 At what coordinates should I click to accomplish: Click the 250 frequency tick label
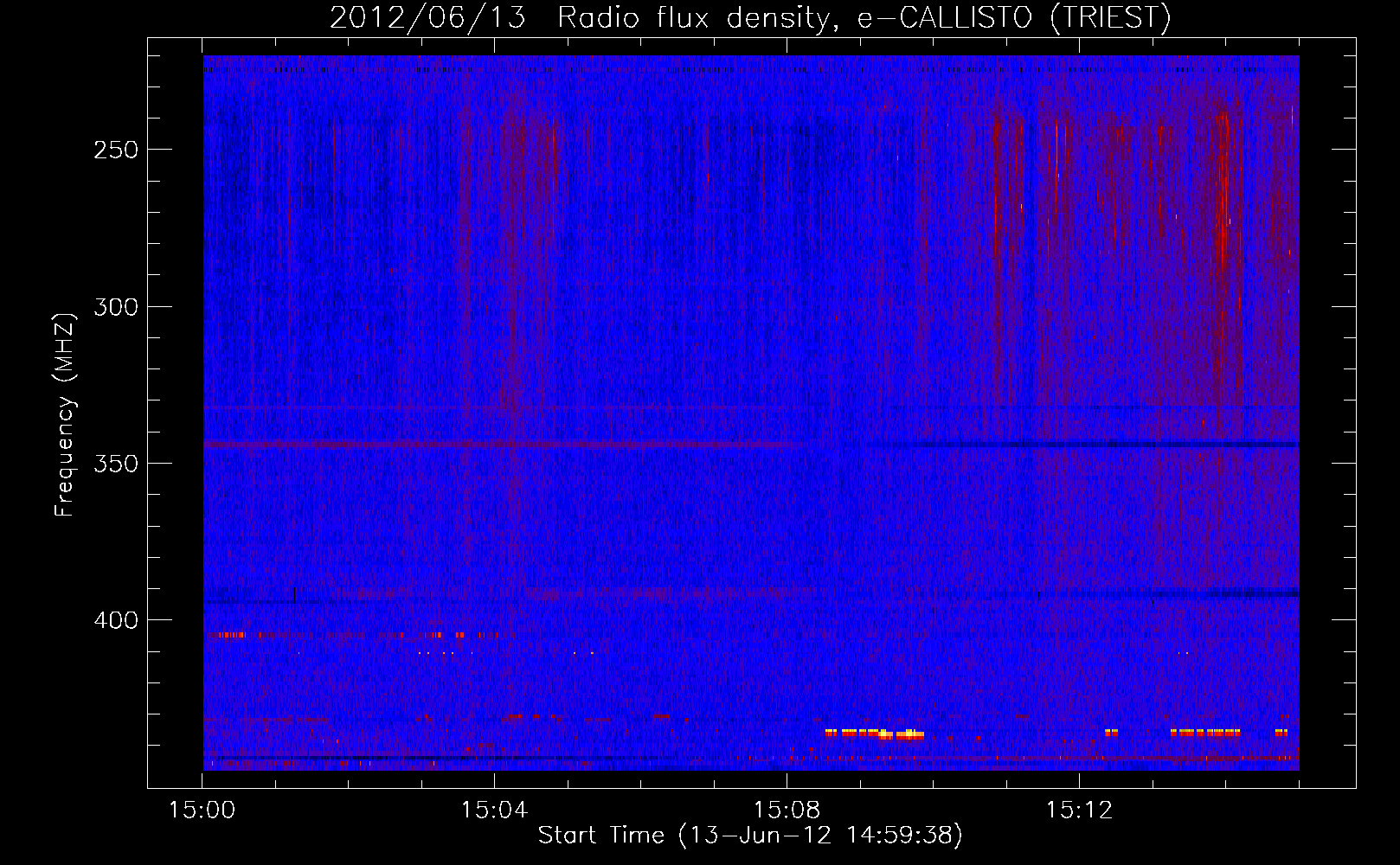click(116, 150)
